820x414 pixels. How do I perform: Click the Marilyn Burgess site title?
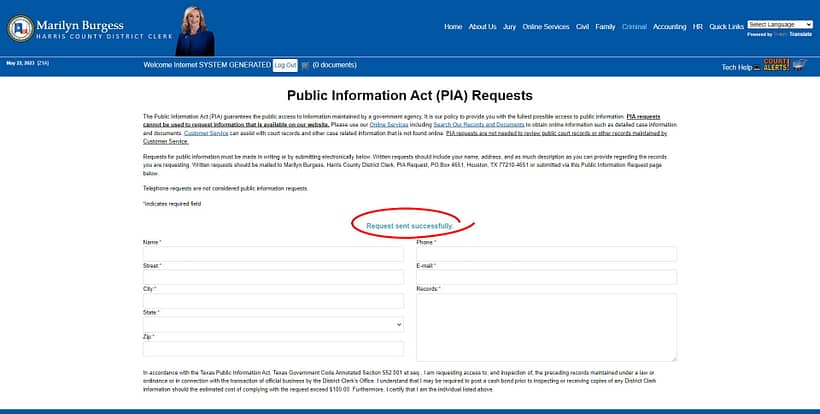tap(80, 25)
